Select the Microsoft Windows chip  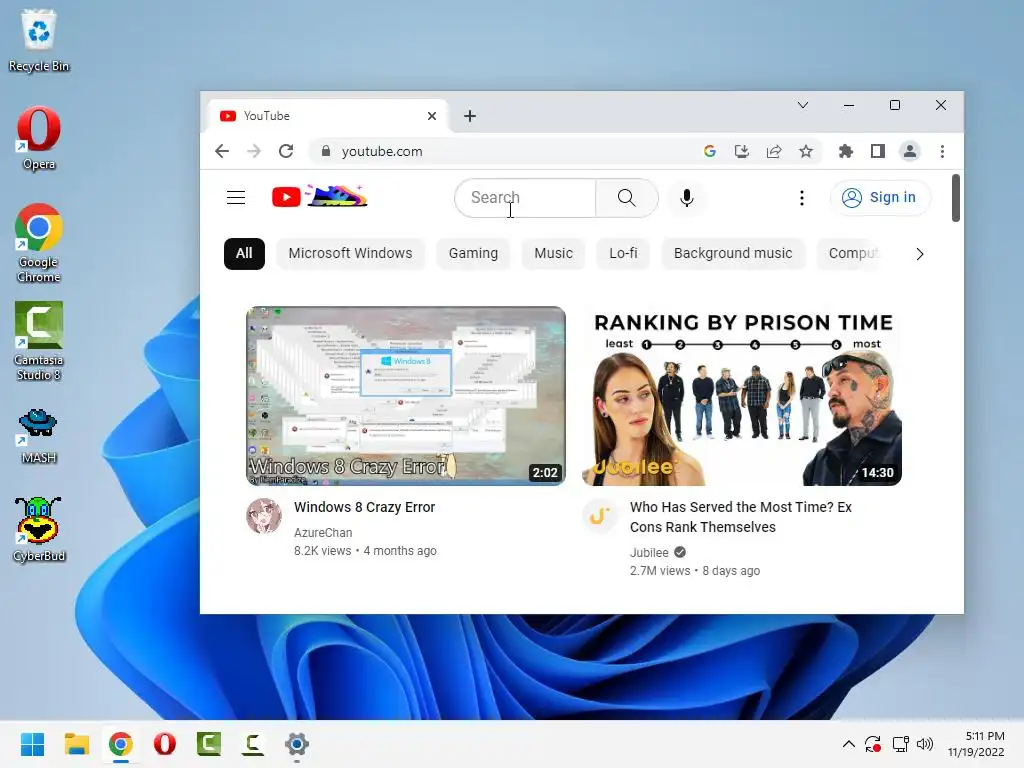350,253
